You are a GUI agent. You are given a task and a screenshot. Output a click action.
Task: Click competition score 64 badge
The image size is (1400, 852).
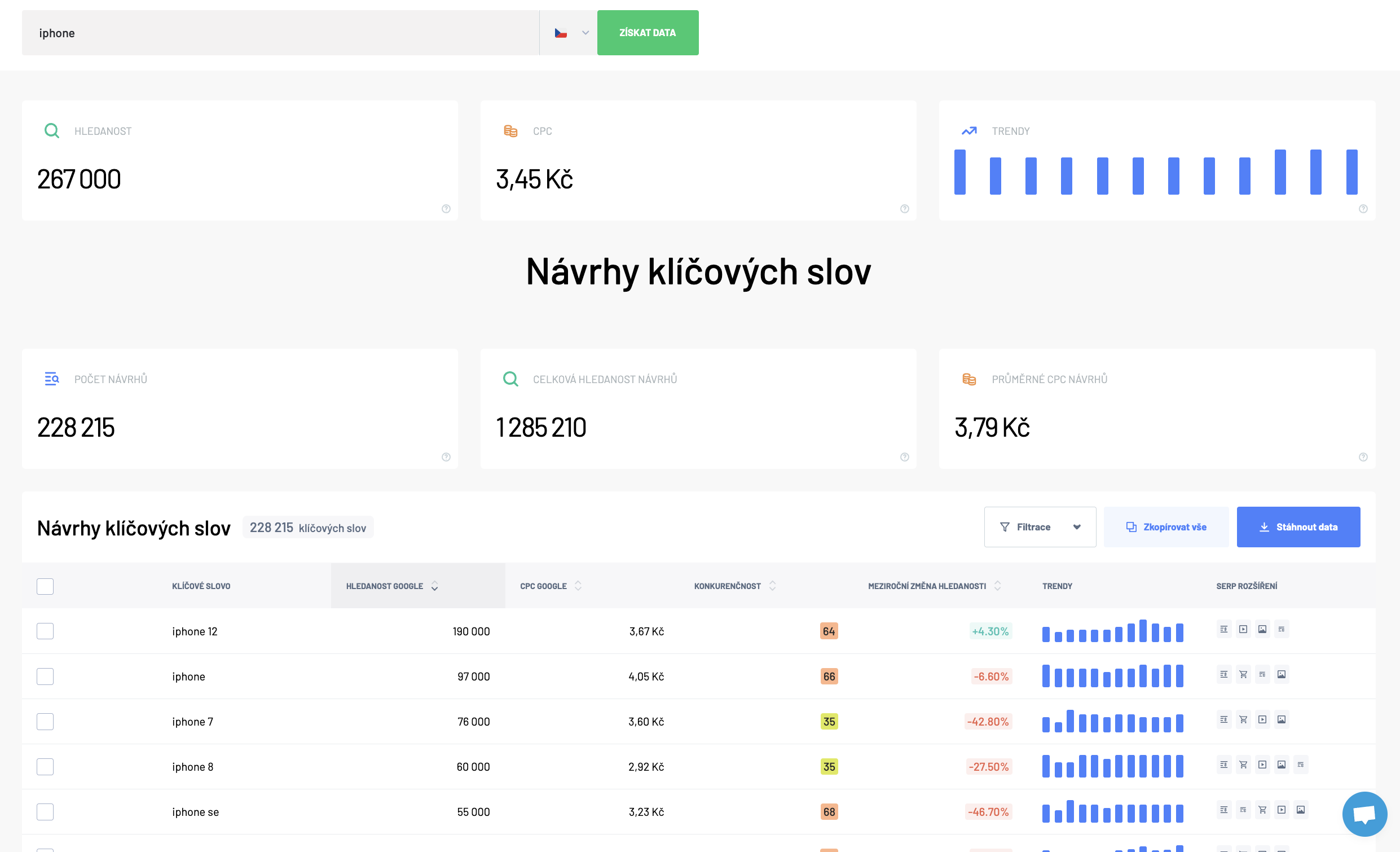coord(829,631)
